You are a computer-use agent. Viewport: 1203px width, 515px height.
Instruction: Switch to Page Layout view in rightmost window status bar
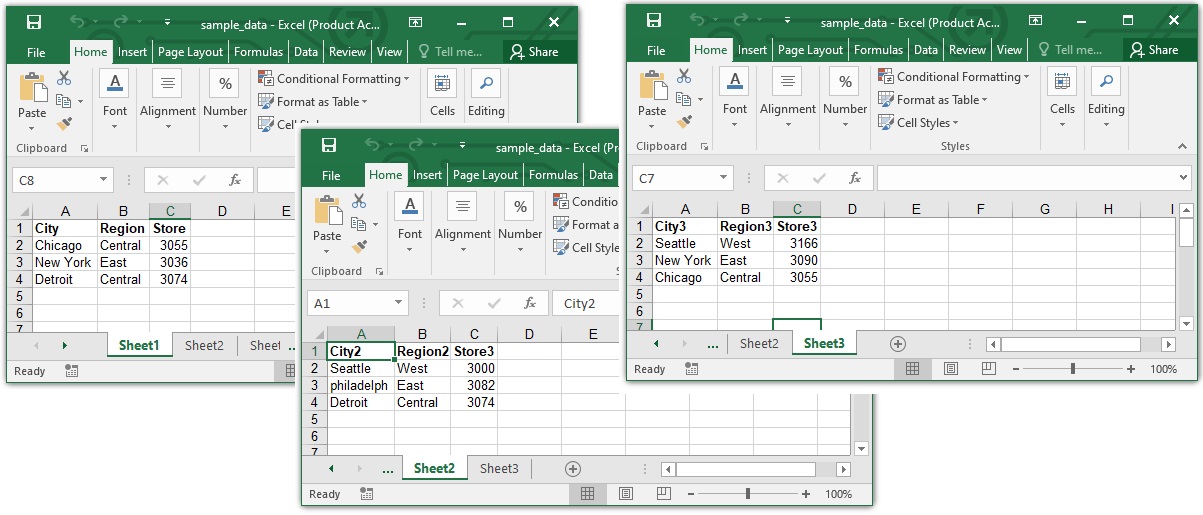950,369
